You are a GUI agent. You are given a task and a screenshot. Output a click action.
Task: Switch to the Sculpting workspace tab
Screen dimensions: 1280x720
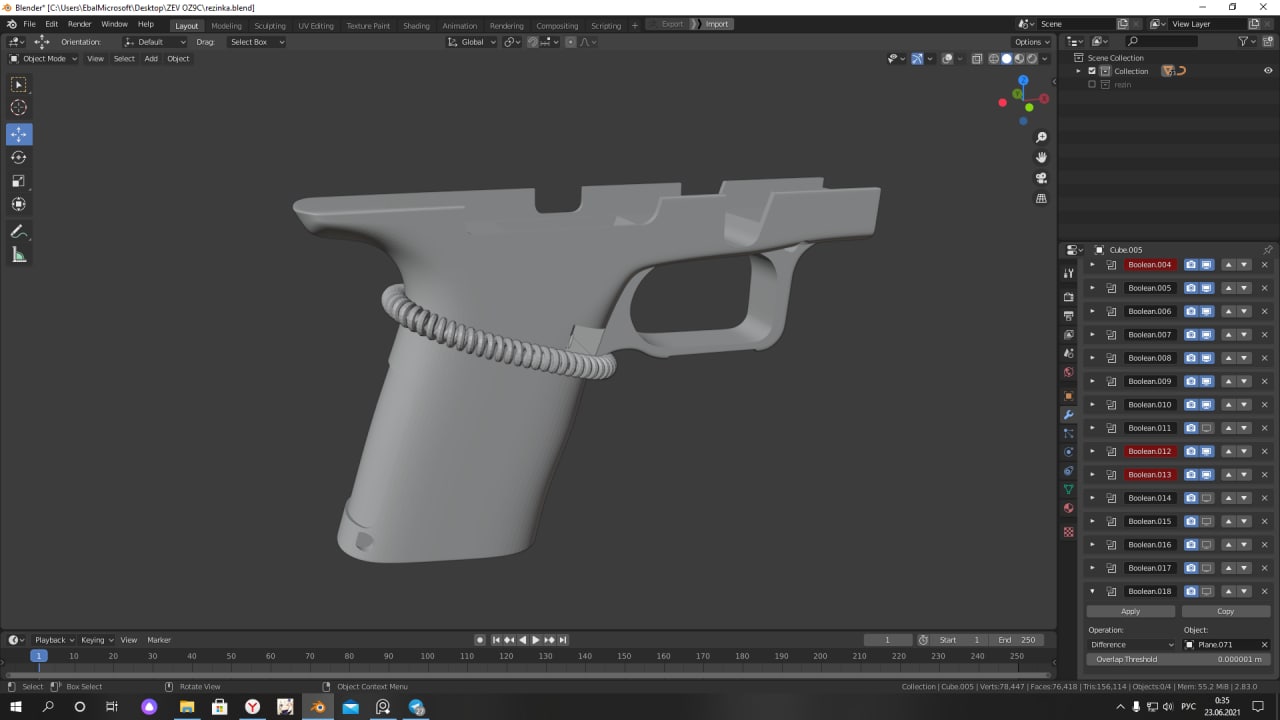pyautogui.click(x=269, y=25)
